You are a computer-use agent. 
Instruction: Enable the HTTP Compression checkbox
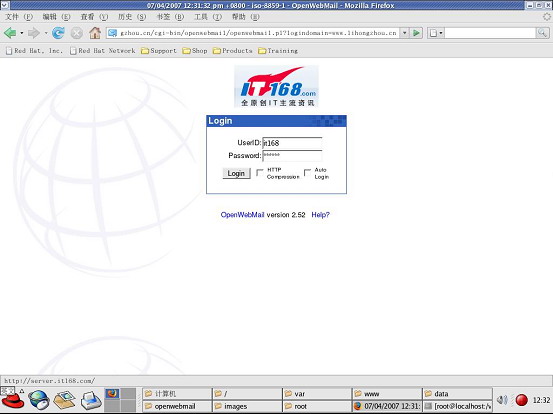(260, 172)
